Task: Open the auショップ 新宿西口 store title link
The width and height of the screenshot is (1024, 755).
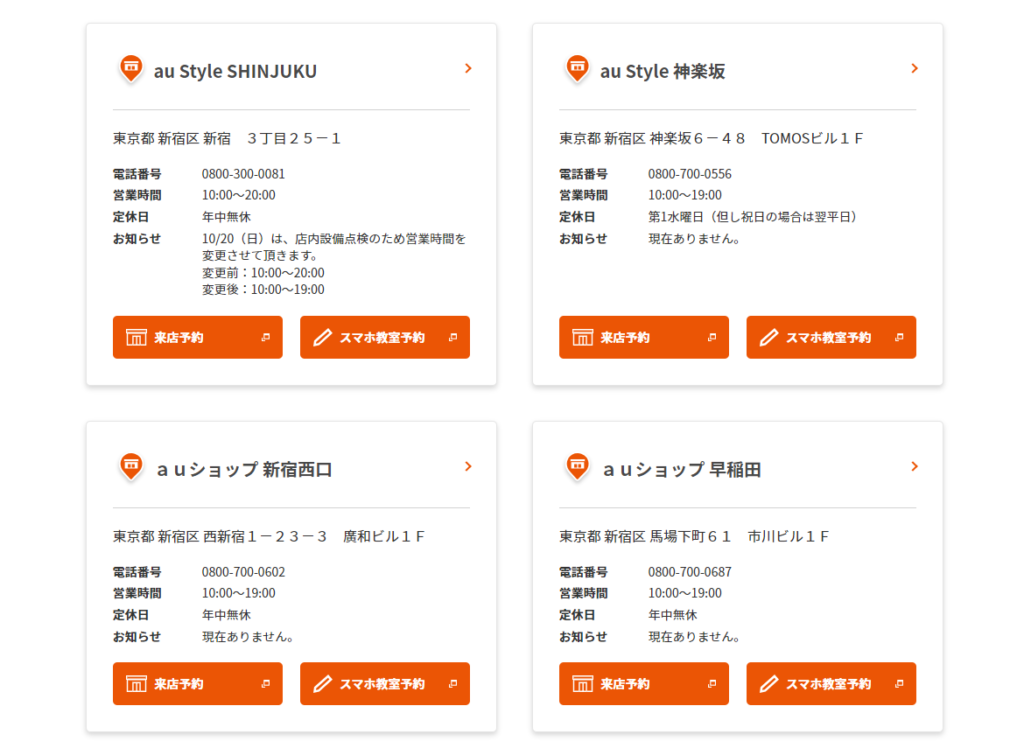Action: (x=244, y=470)
